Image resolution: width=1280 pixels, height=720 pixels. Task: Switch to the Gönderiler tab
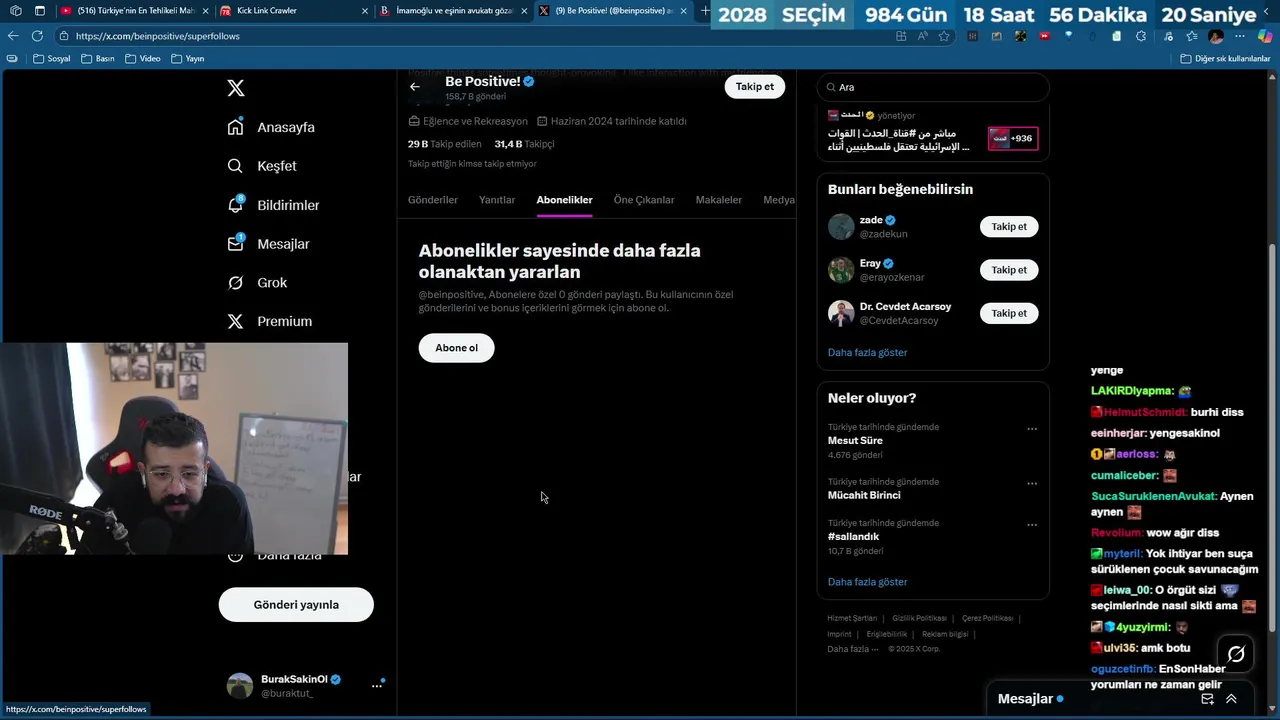[433, 200]
